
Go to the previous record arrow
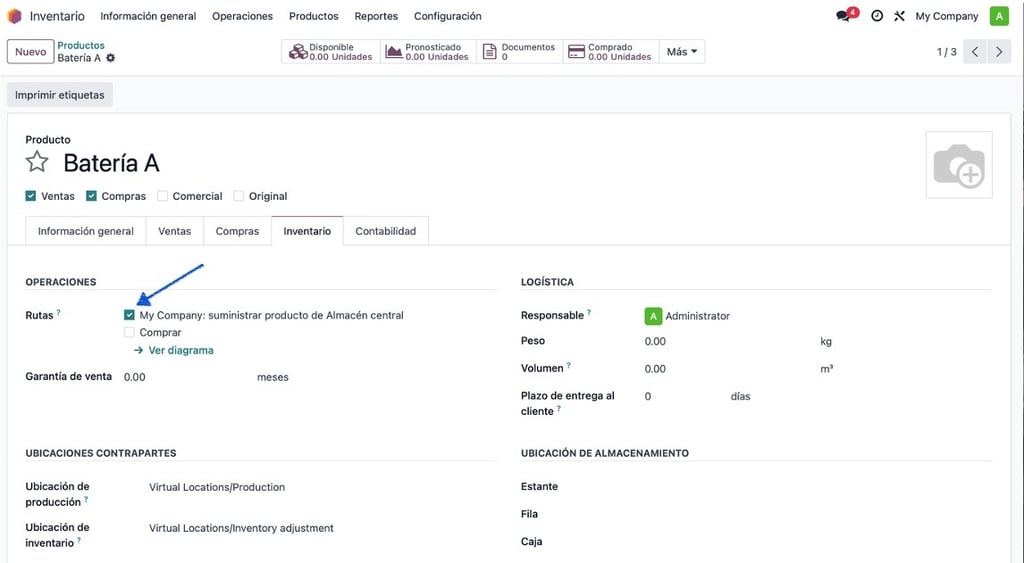[974, 52]
